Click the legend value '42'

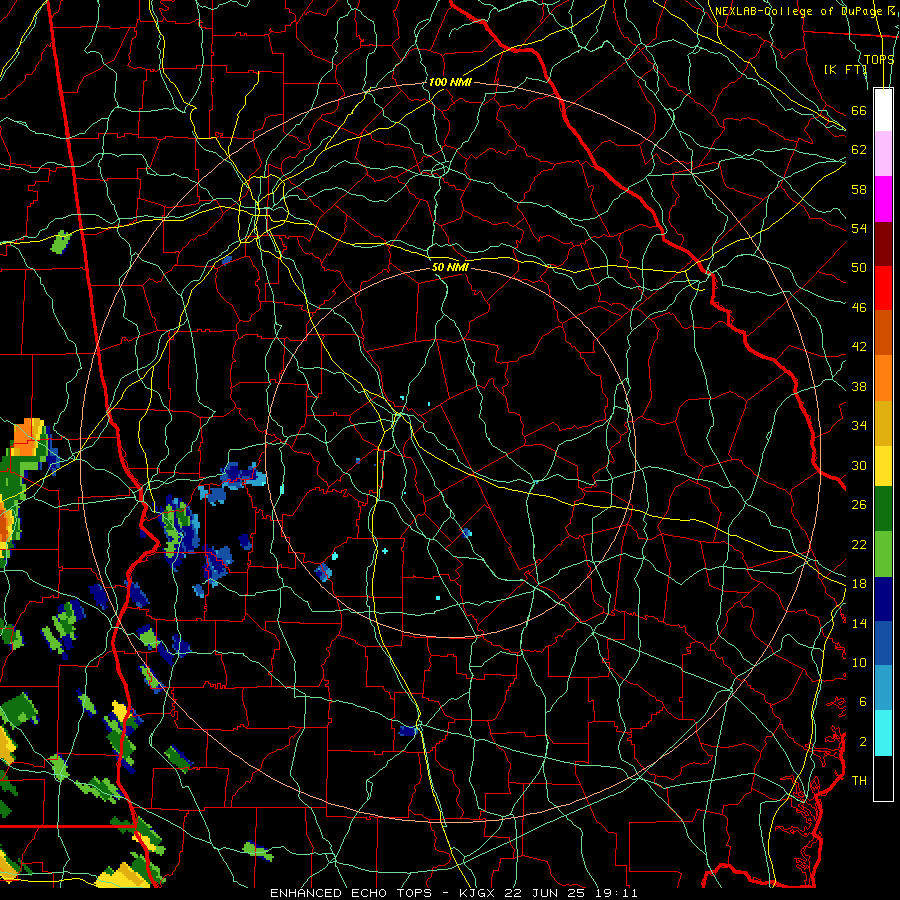coord(859,347)
